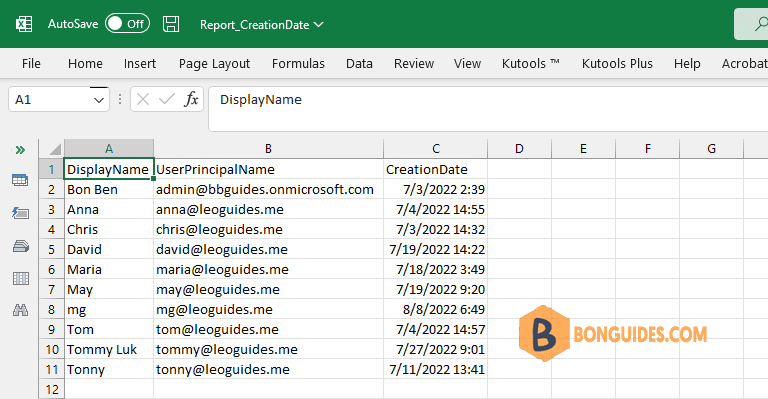The width and height of the screenshot is (768, 399).
Task: Click the maria@leoguides.me cell
Action: tap(268, 270)
